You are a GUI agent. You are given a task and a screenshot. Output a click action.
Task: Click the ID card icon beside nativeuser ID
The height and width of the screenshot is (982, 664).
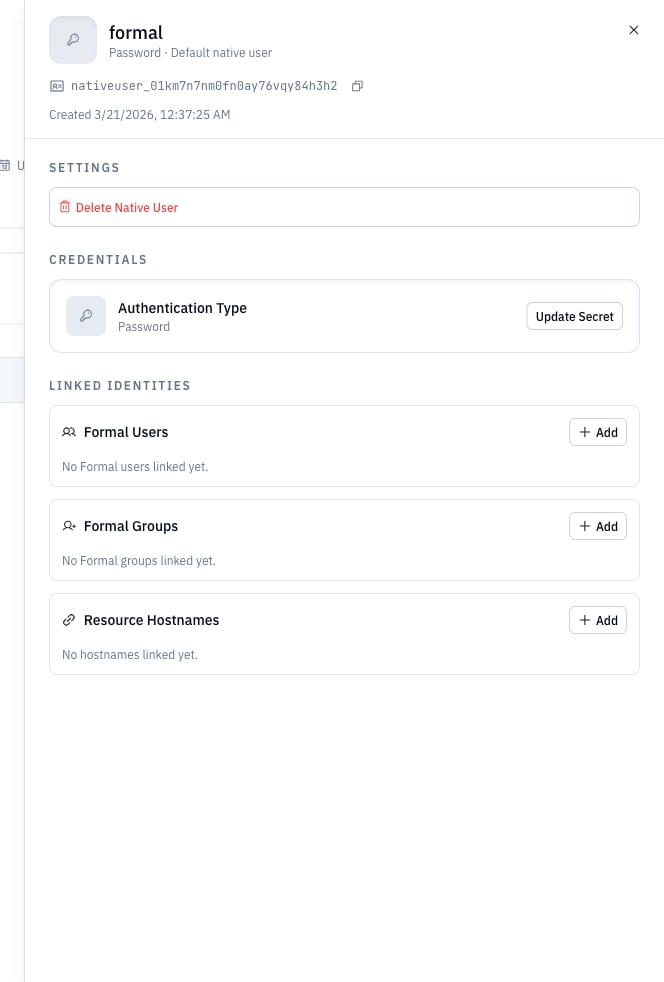coord(56,86)
